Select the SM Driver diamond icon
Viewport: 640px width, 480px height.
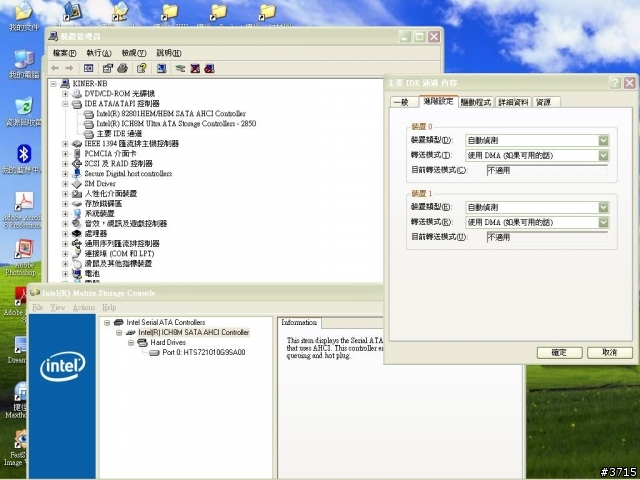(77, 184)
